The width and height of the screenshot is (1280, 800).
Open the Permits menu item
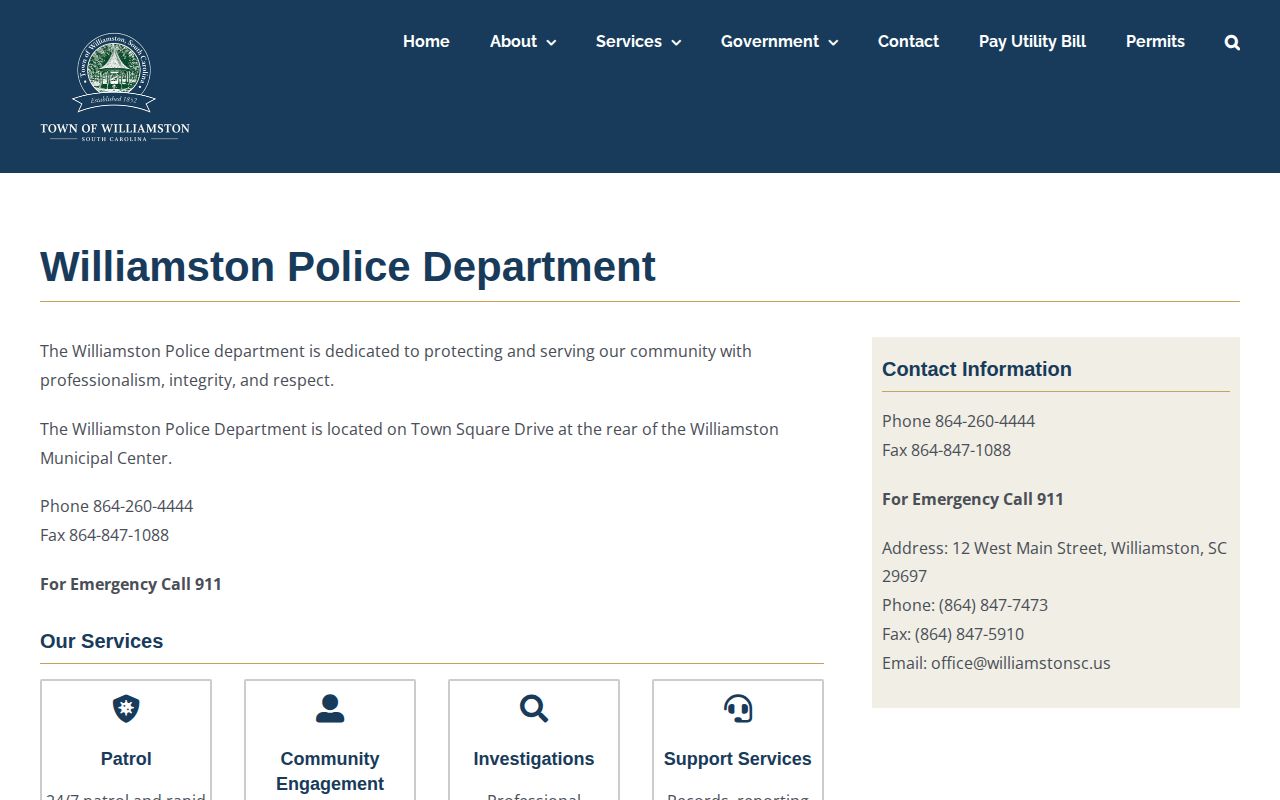1155,41
